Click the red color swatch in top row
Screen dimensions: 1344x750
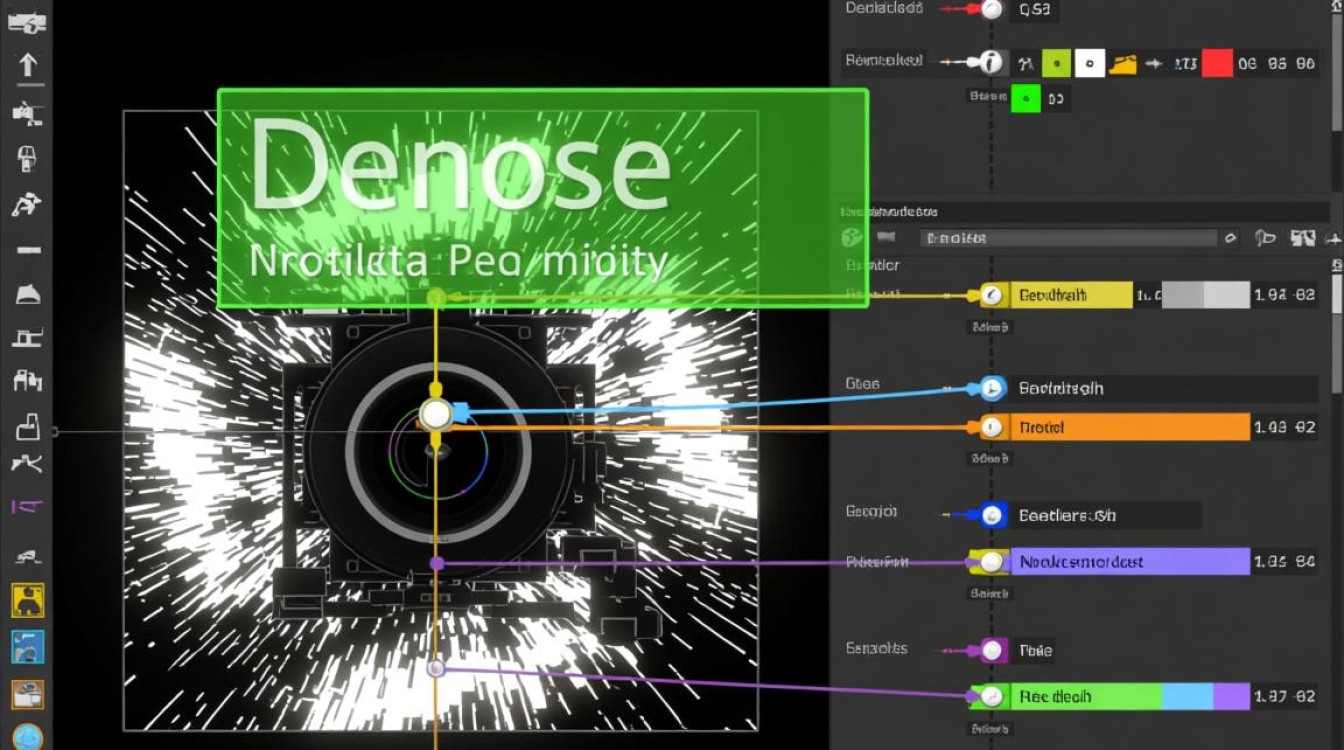[x=1216, y=64]
